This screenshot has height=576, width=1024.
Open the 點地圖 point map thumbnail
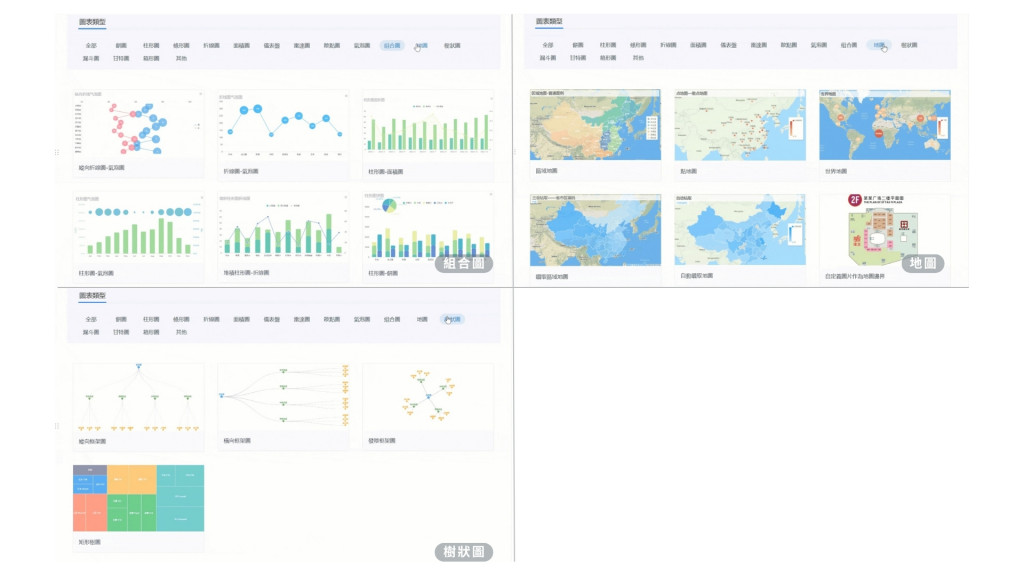pyautogui.click(x=740, y=125)
